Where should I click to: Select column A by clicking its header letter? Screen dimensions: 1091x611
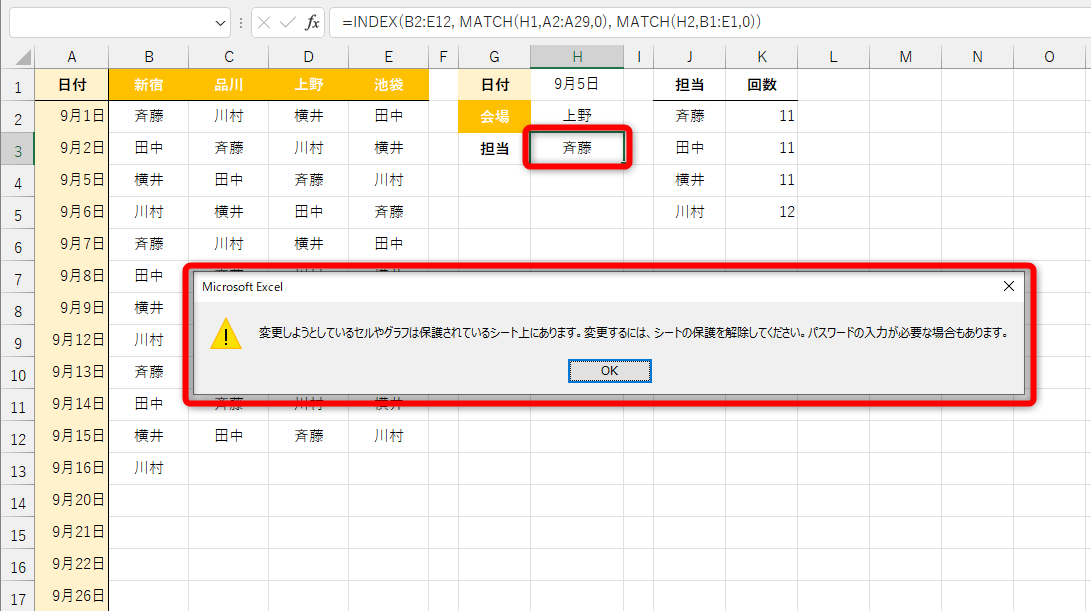(71, 56)
